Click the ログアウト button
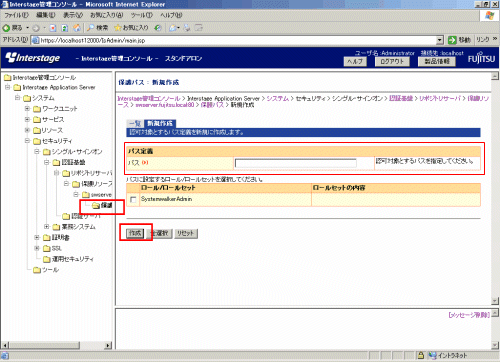Viewport: 500px width, 362px height. point(392,62)
